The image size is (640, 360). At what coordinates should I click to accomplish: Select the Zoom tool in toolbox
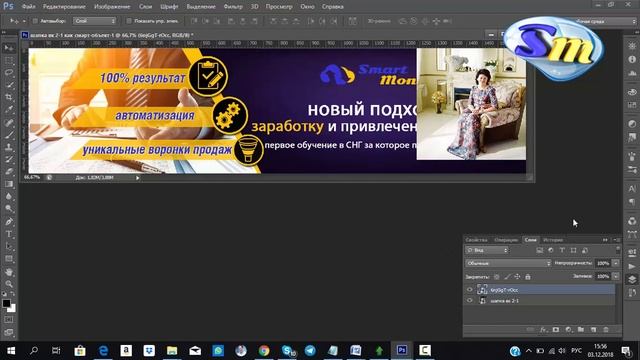(x=9, y=284)
